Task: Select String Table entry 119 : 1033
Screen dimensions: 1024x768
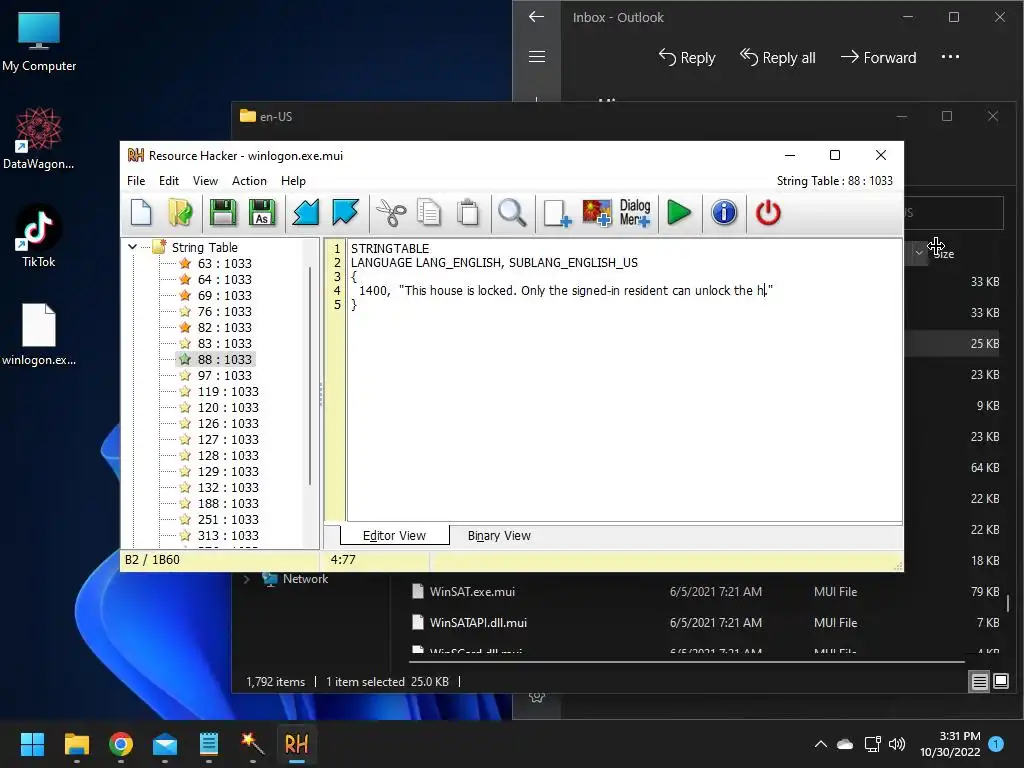Action: click(x=228, y=391)
